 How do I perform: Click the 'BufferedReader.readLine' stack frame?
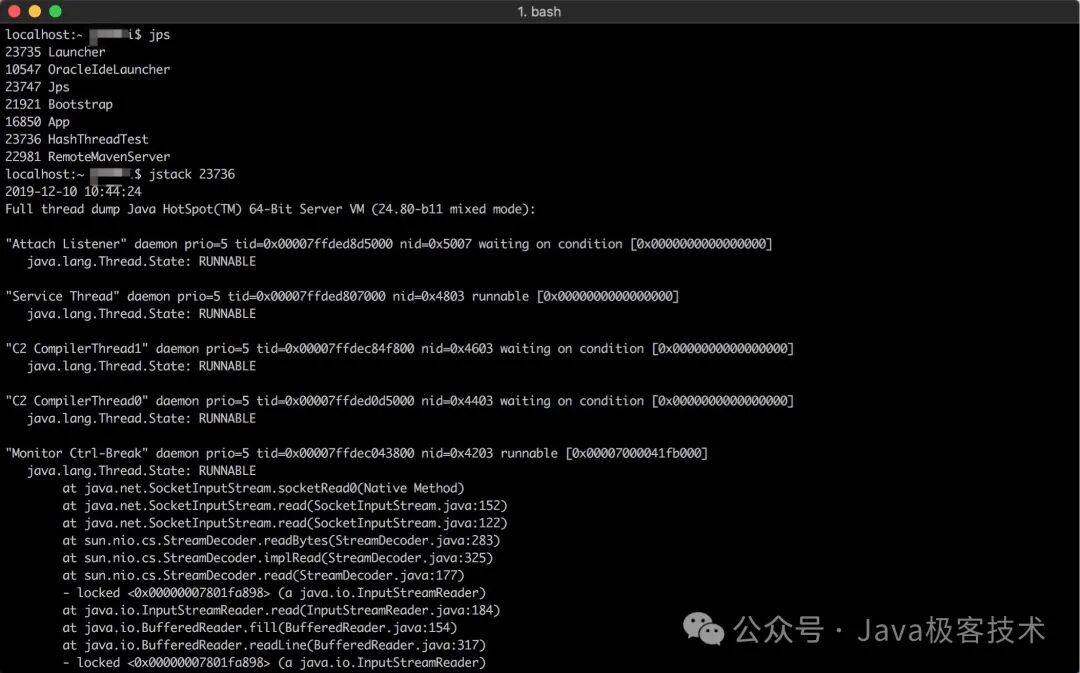274,645
